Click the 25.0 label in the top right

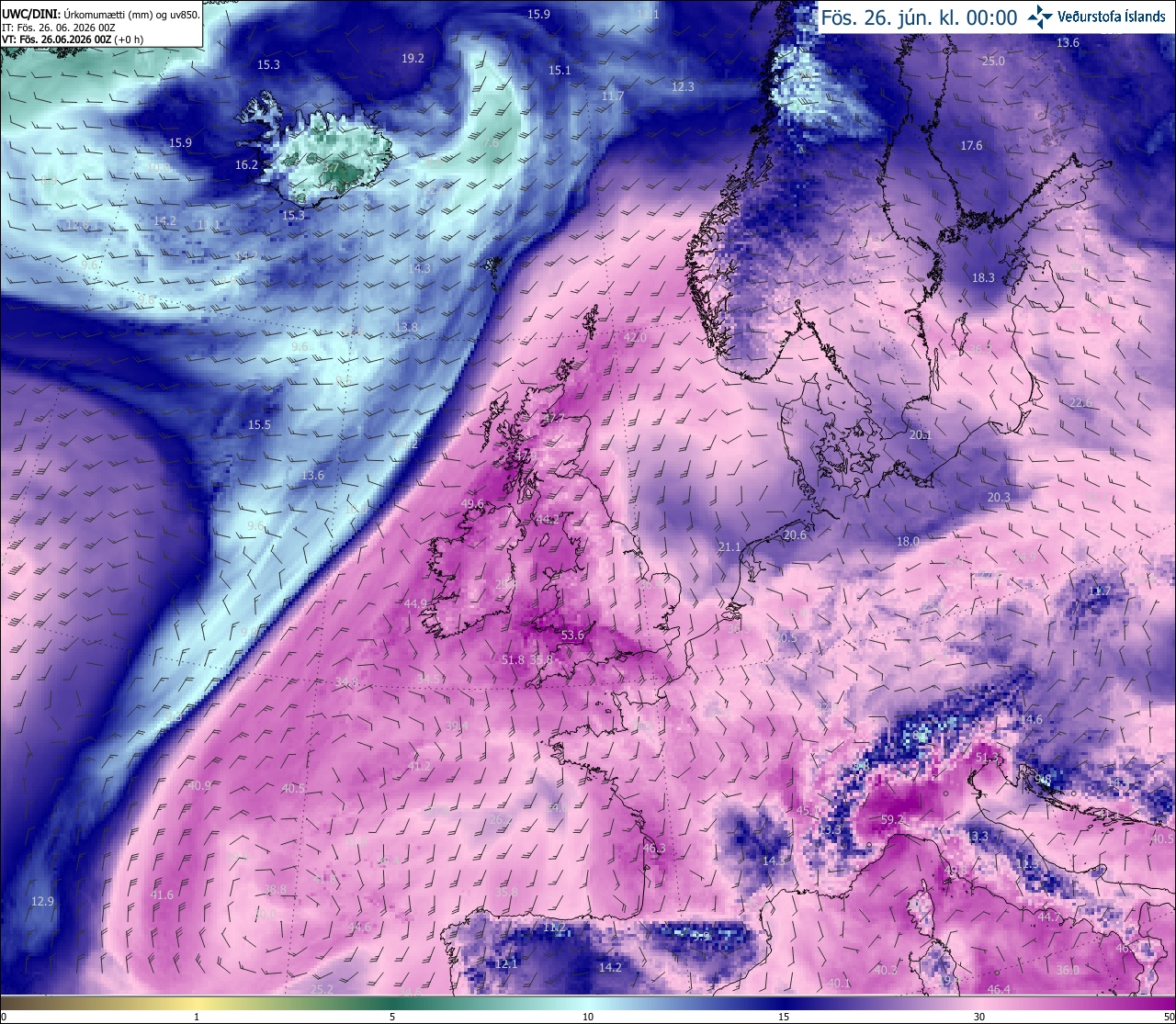click(x=993, y=61)
